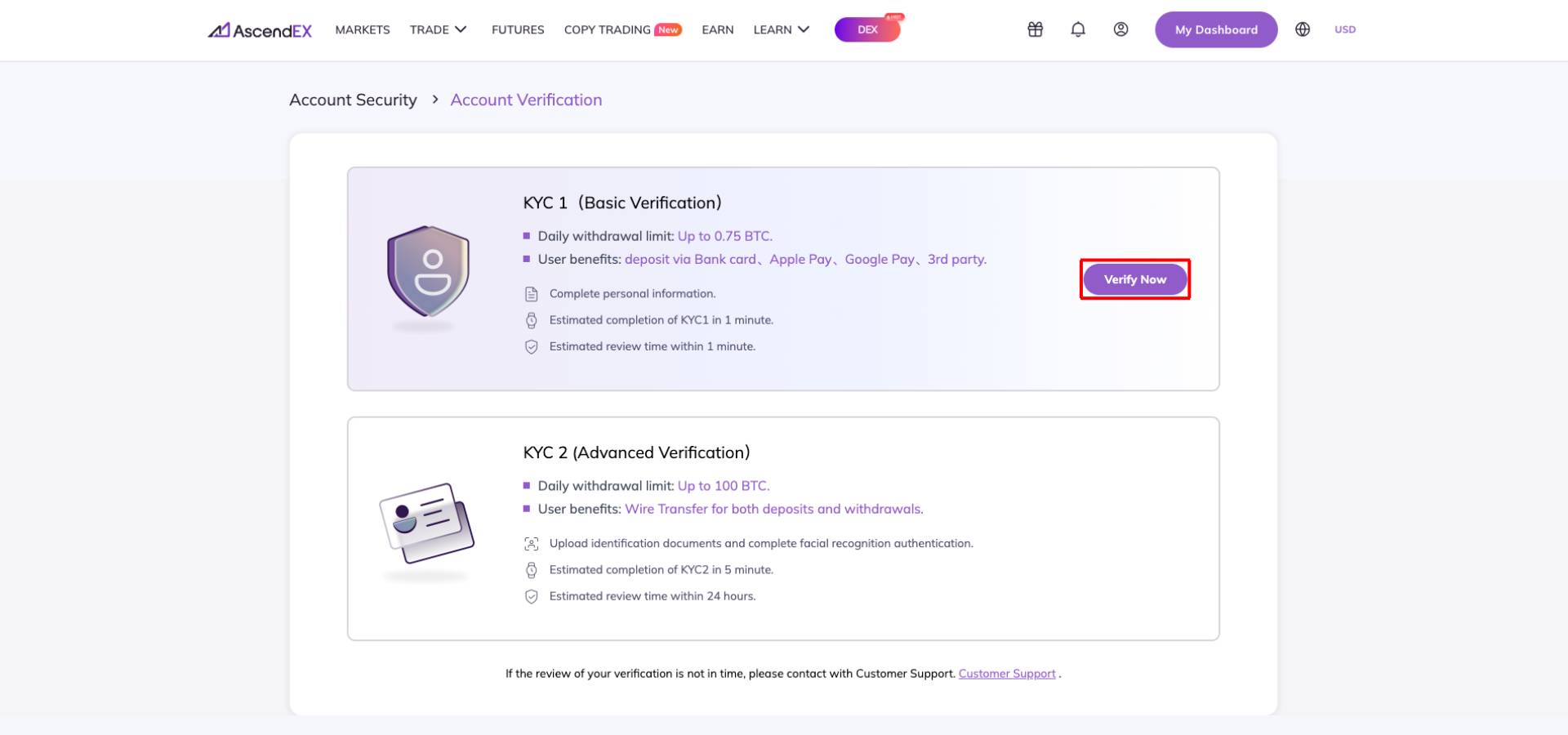The image size is (1568, 735).
Task: Click the My Dashboard button
Action: tap(1215, 29)
